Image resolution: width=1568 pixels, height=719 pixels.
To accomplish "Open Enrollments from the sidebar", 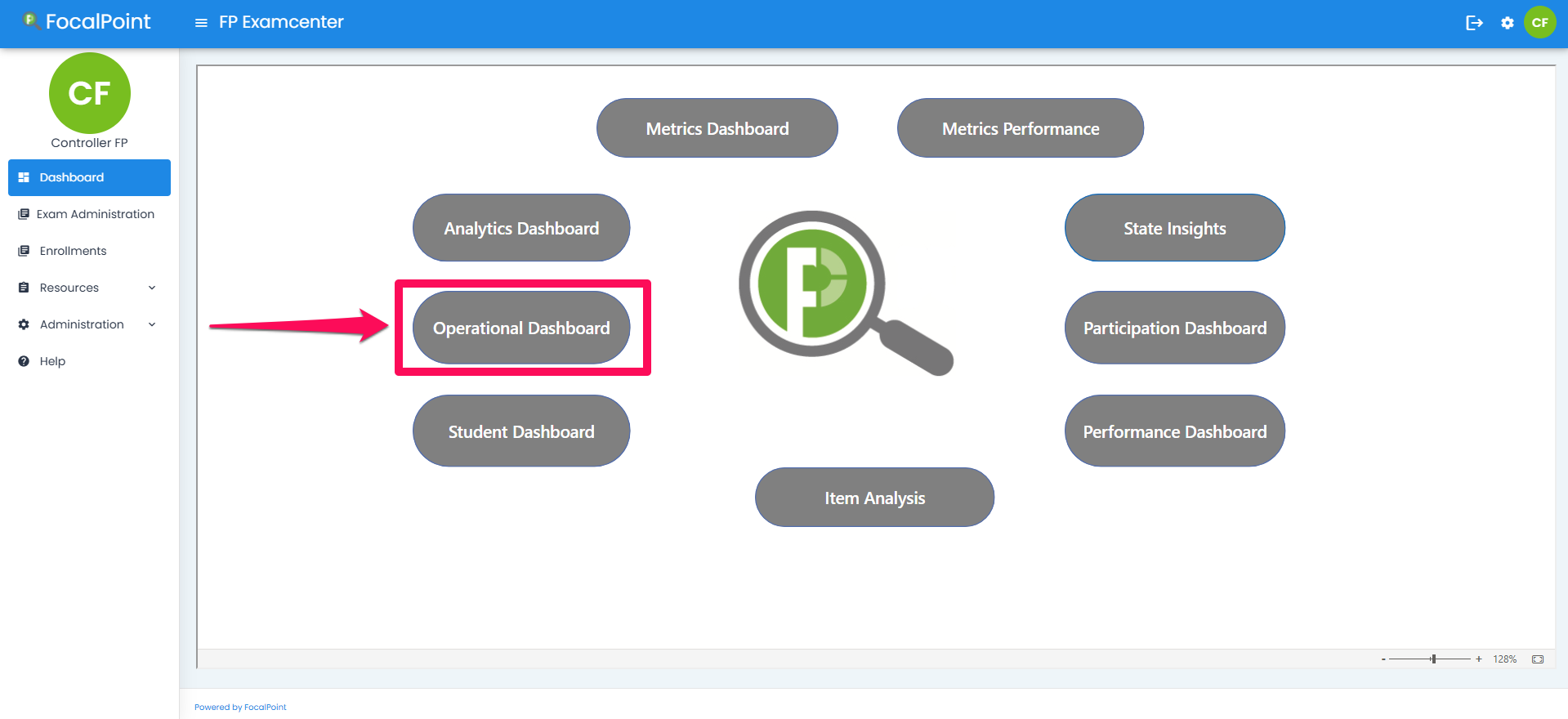I will 89,251.
